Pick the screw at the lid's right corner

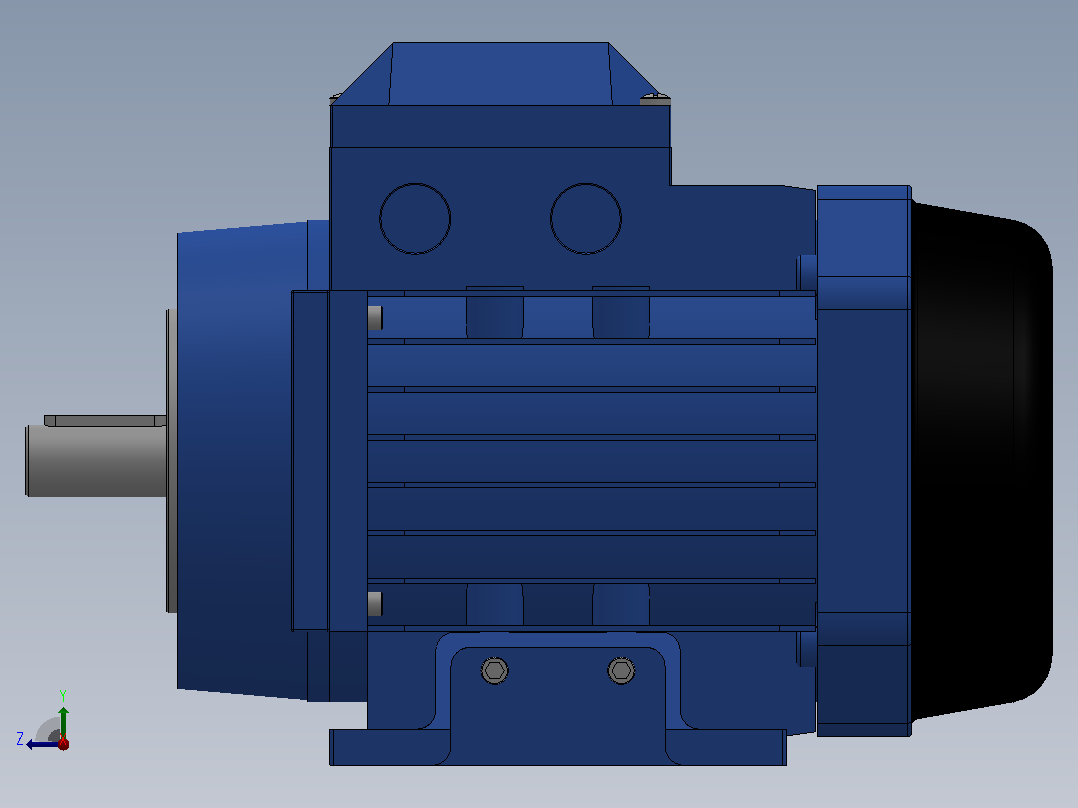coord(655,98)
